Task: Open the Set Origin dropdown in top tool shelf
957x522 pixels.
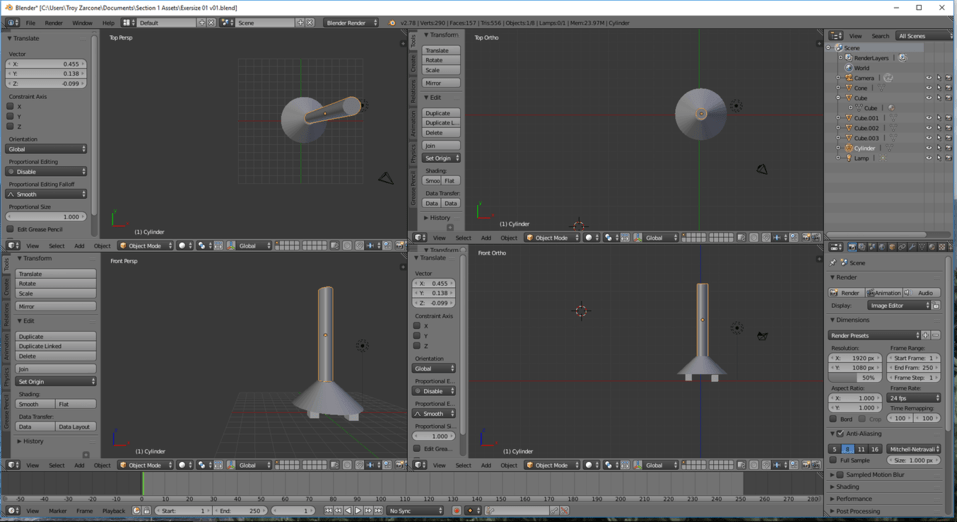Action: tap(441, 158)
